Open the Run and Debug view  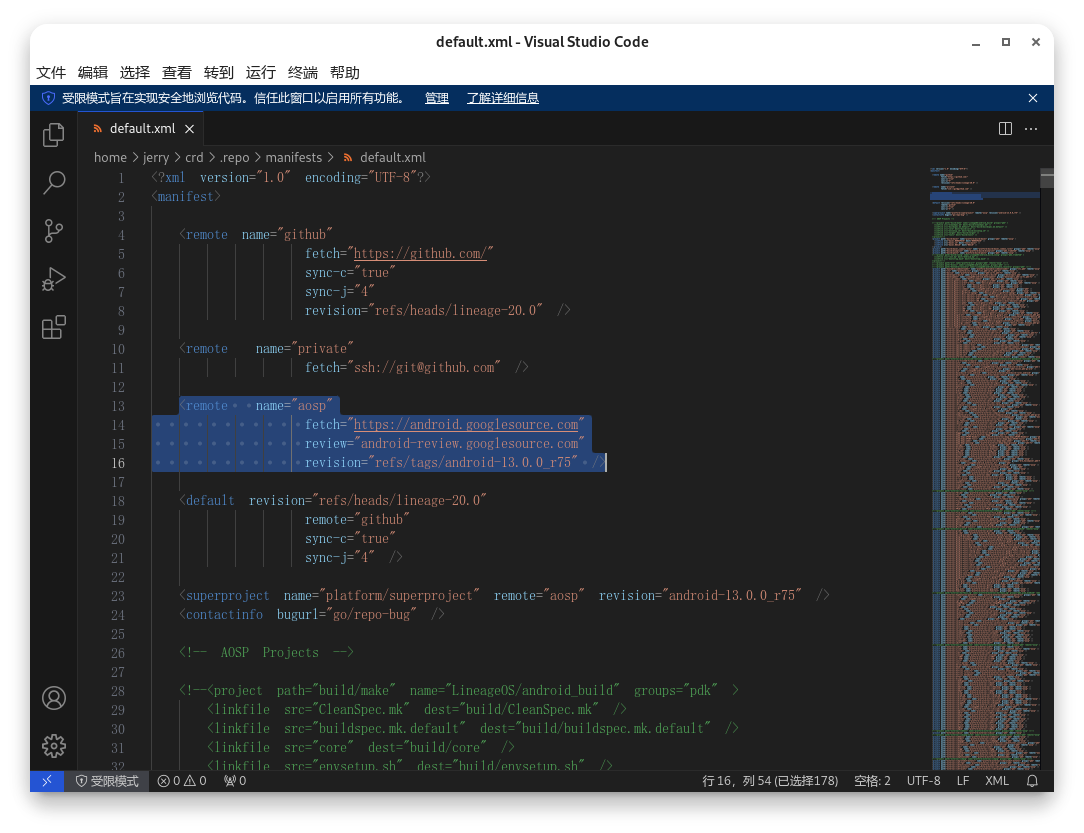(x=53, y=279)
